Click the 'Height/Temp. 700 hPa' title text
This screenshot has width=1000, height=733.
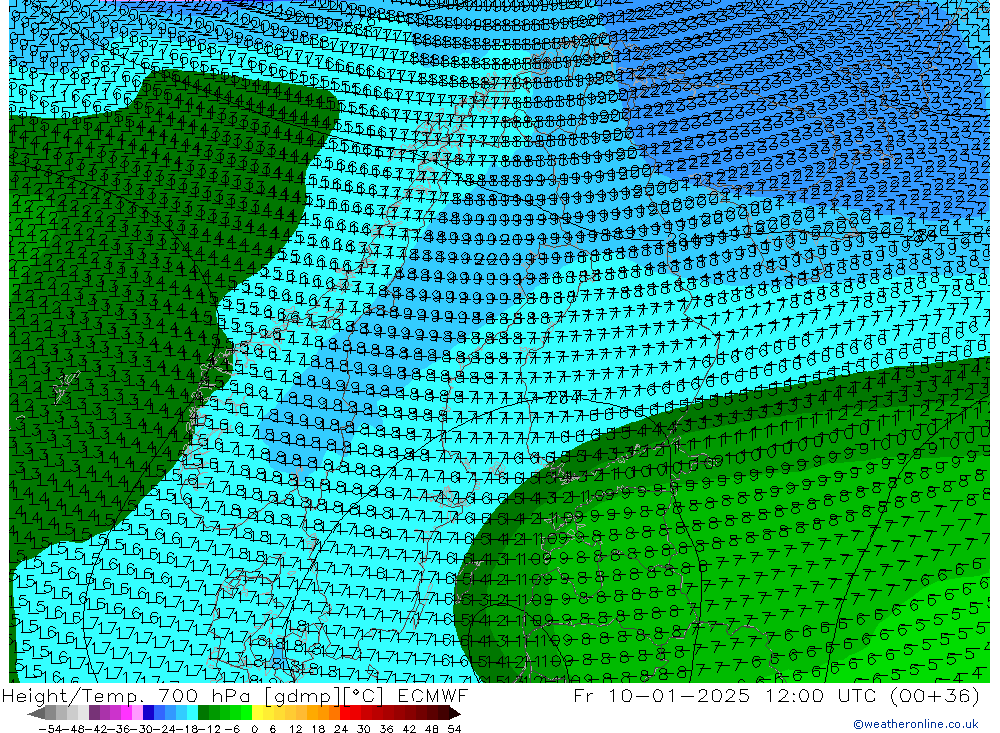pyautogui.click(x=128, y=695)
